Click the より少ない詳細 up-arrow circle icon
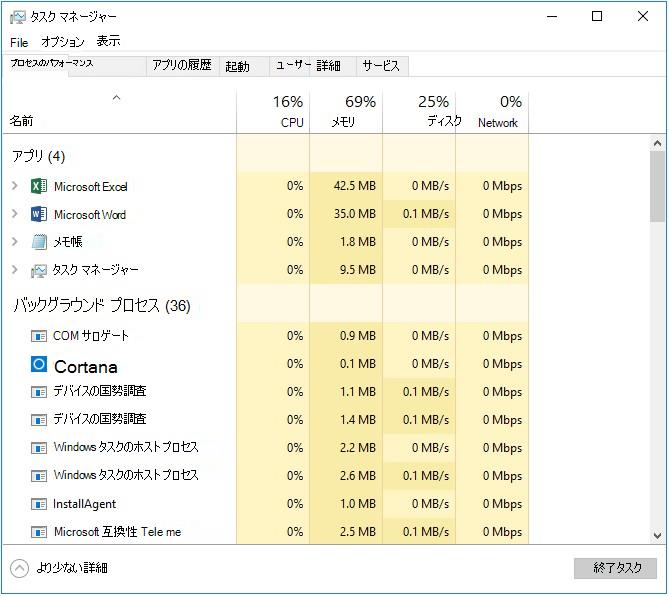Image resolution: width=669 pixels, height=597 pixels. [x=19, y=569]
